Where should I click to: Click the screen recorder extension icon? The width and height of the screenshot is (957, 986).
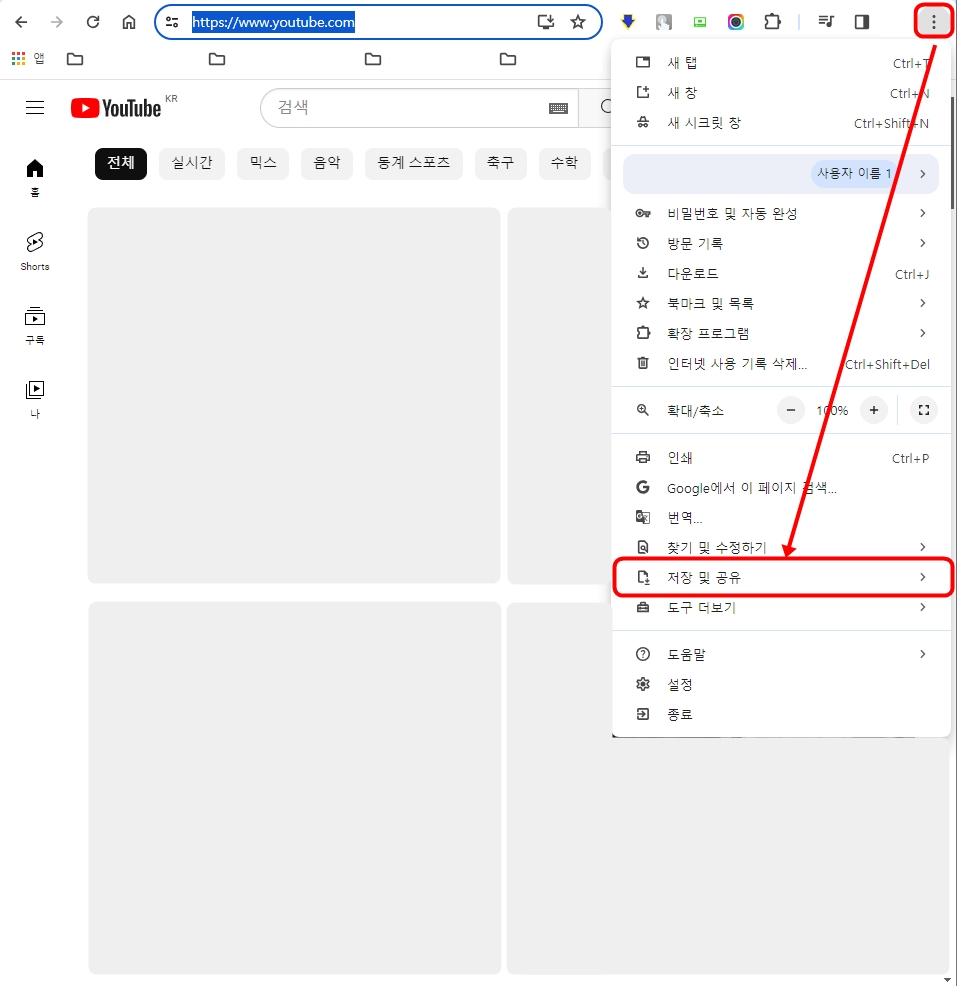click(x=699, y=21)
